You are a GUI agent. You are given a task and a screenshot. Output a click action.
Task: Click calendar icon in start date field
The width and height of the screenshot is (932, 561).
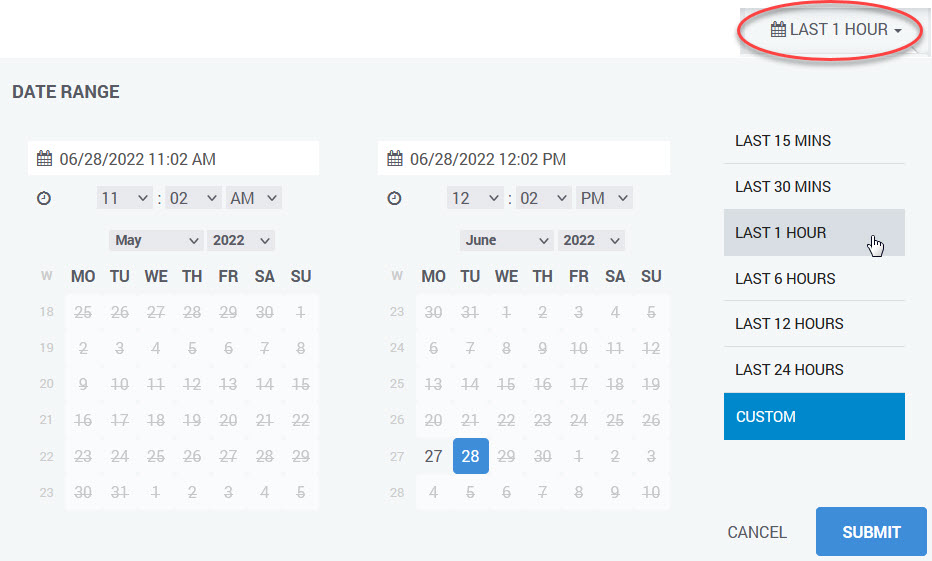coord(44,159)
